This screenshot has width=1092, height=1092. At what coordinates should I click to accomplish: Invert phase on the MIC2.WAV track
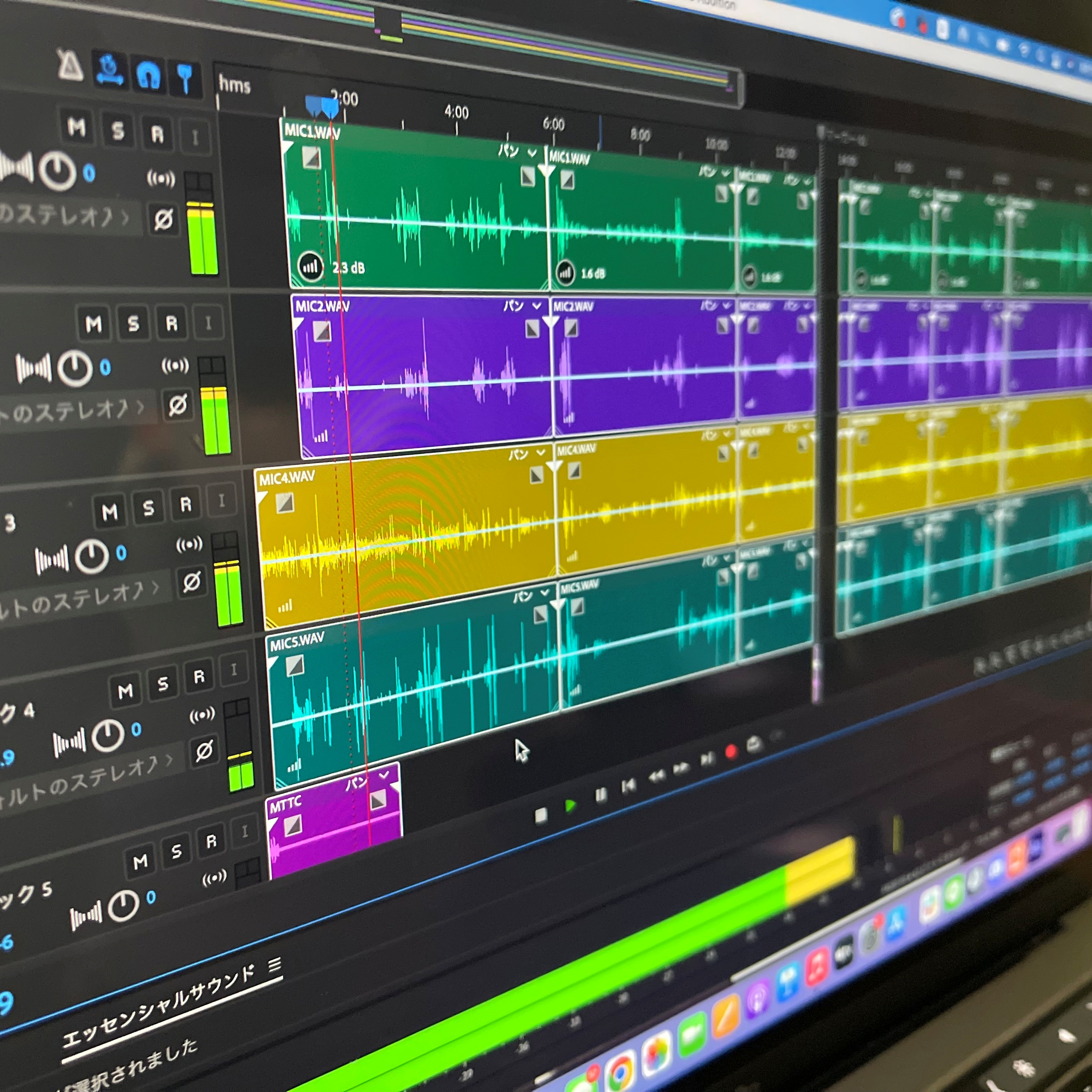tap(178, 405)
